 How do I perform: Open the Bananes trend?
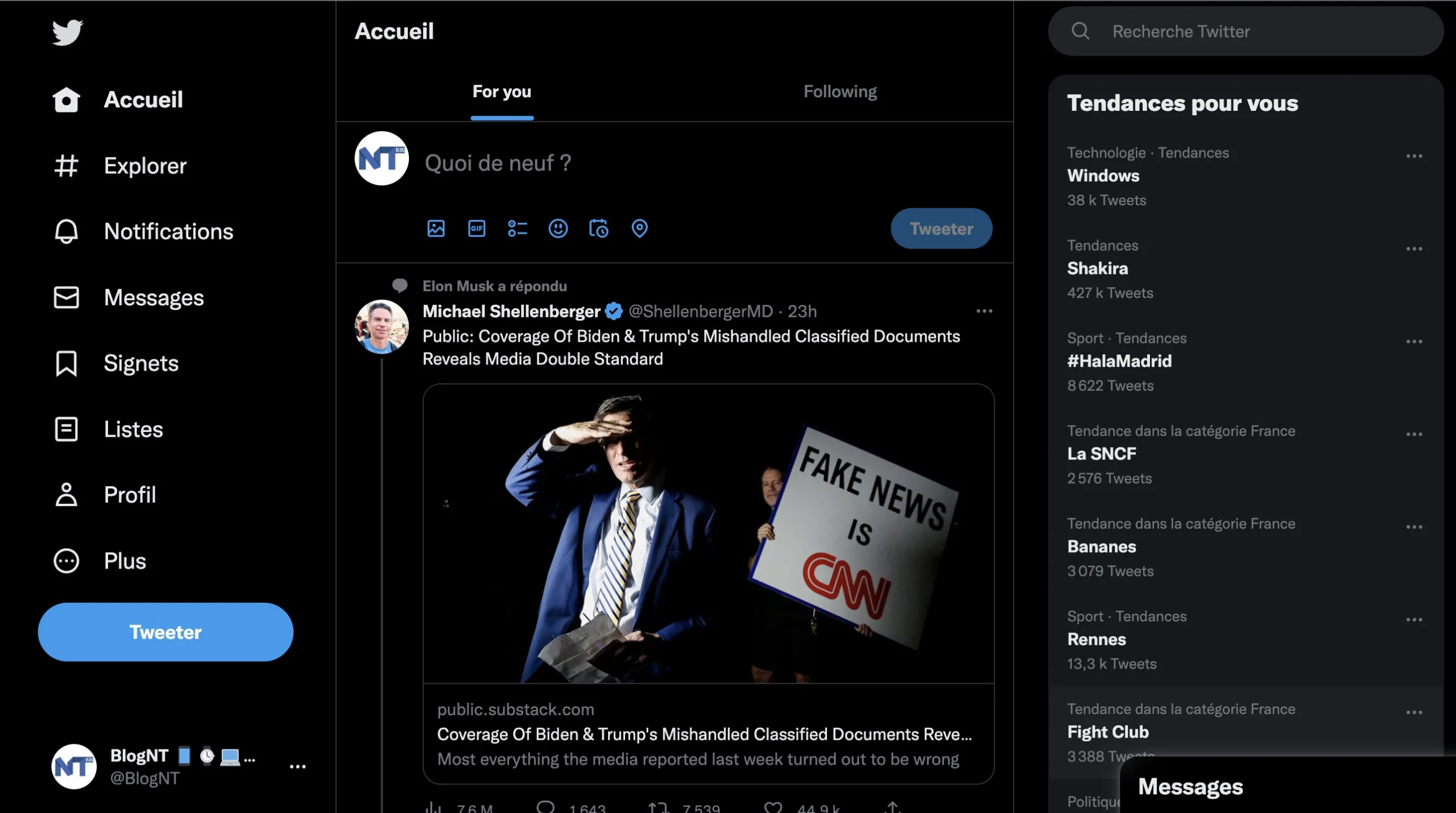click(x=1246, y=547)
